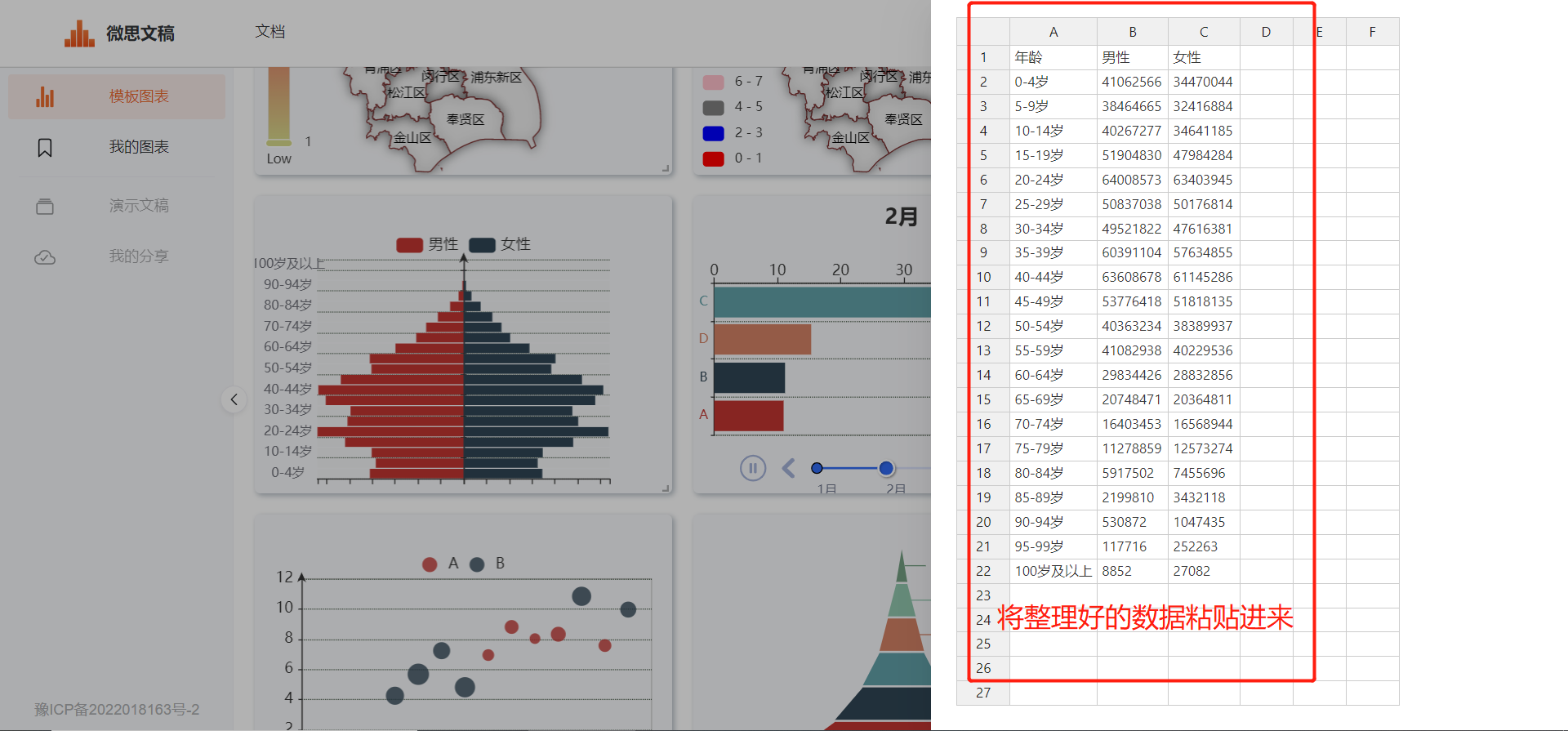Click the 6 - 7 map legend swatch
Image resolution: width=1568 pixels, height=731 pixels.
pos(714,82)
